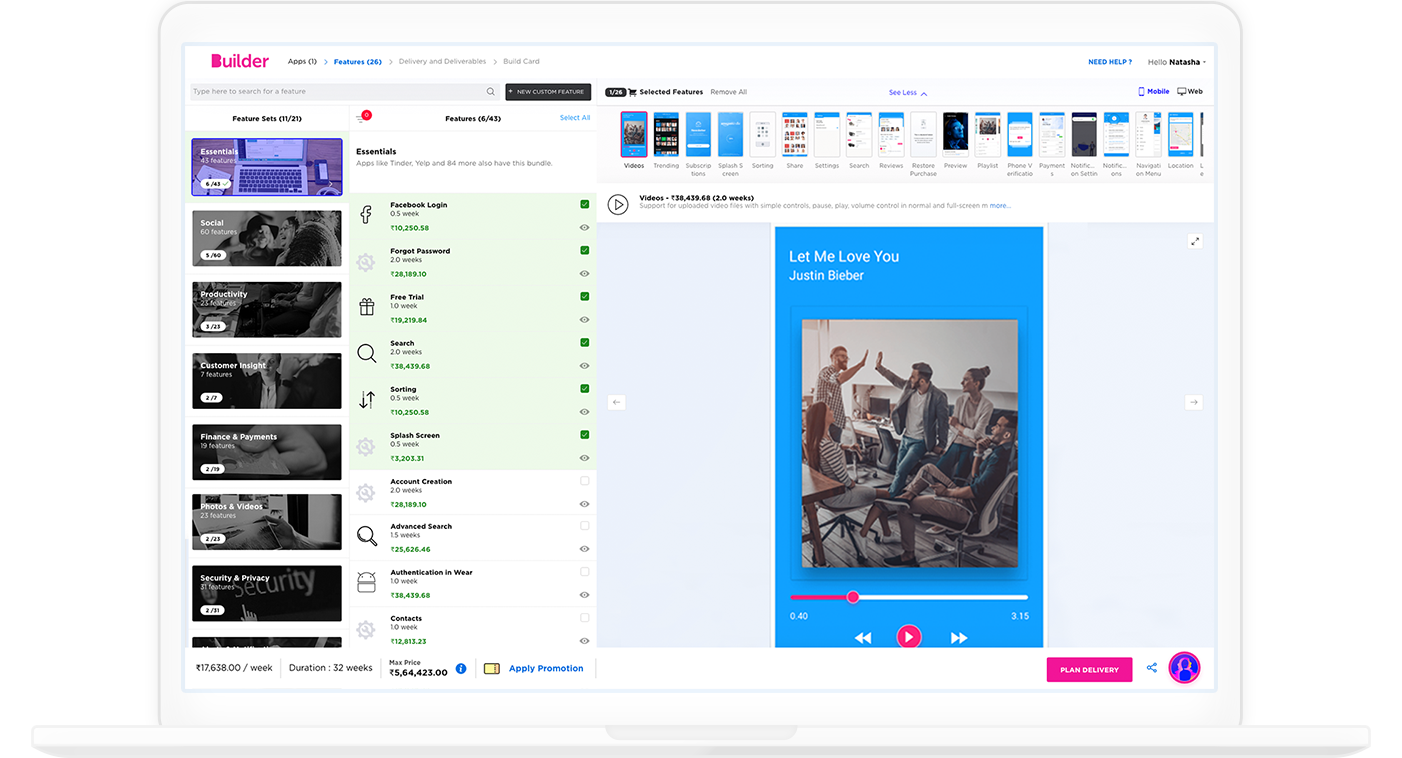Click the Authentication in Wear android icon
Screen dimensions: 1402x758
tap(366, 582)
